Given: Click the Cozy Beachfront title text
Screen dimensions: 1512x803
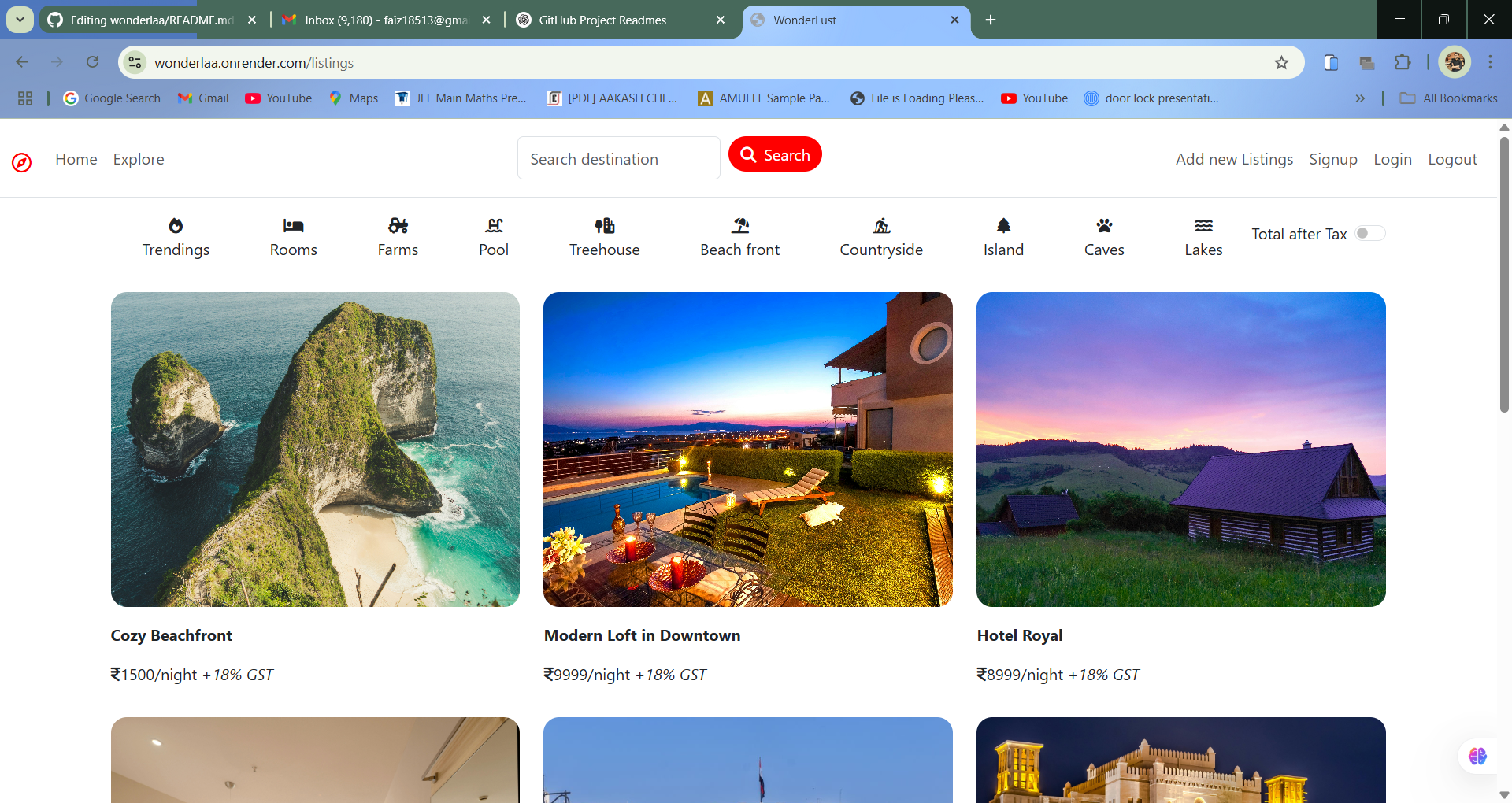Looking at the screenshot, I should tap(171, 635).
